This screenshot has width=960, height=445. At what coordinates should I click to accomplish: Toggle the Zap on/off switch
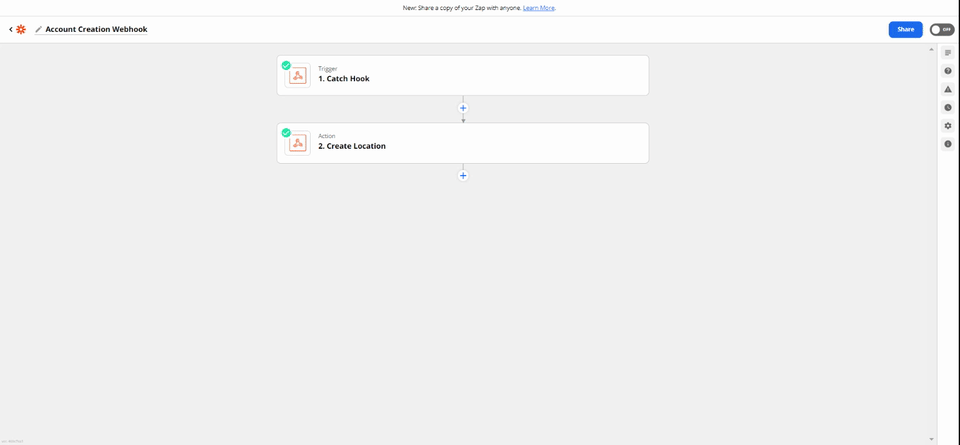tap(942, 29)
